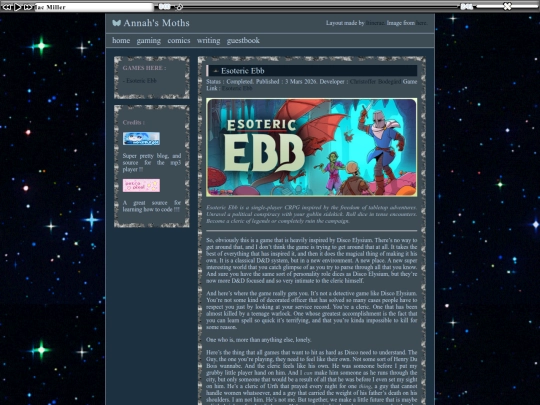
Task: Click the 'Super pretty blog' credit description
Action: click(152, 163)
